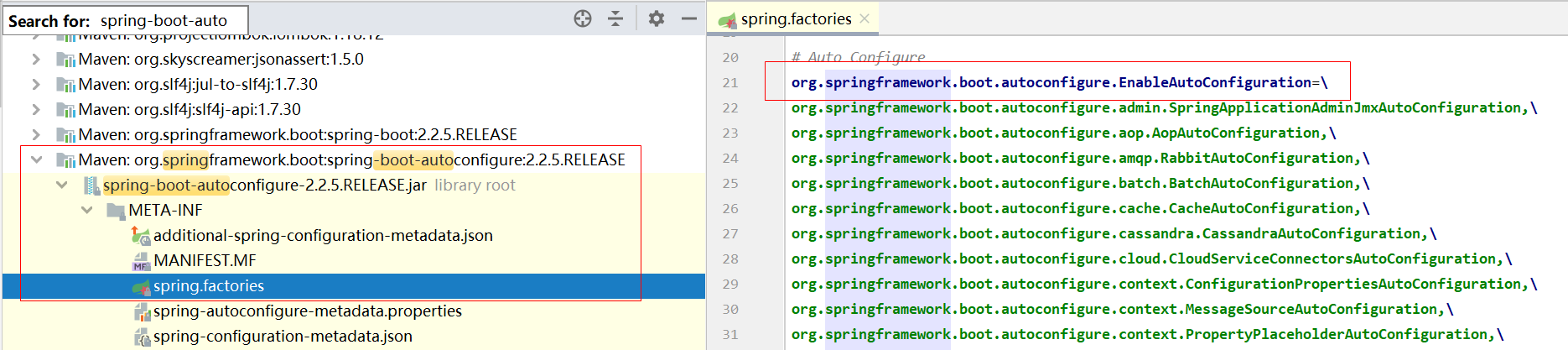Click the EnableAutoConfiguration key line
The image size is (1568, 350).
coord(1060,82)
